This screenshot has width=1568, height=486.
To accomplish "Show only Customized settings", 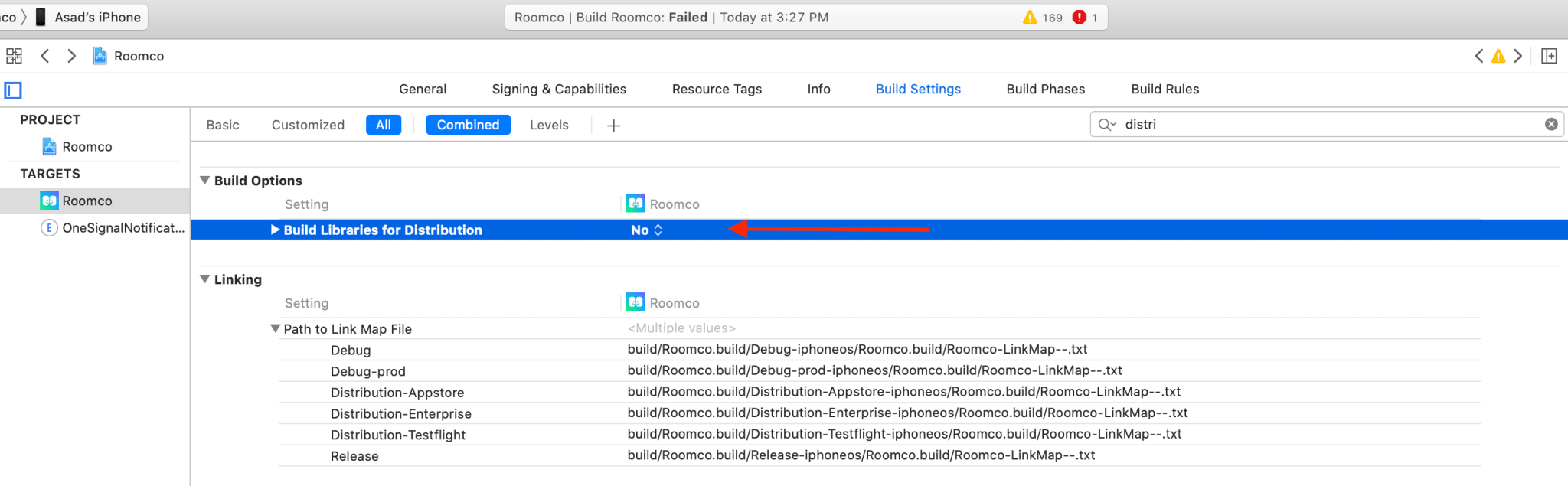I will (x=308, y=125).
